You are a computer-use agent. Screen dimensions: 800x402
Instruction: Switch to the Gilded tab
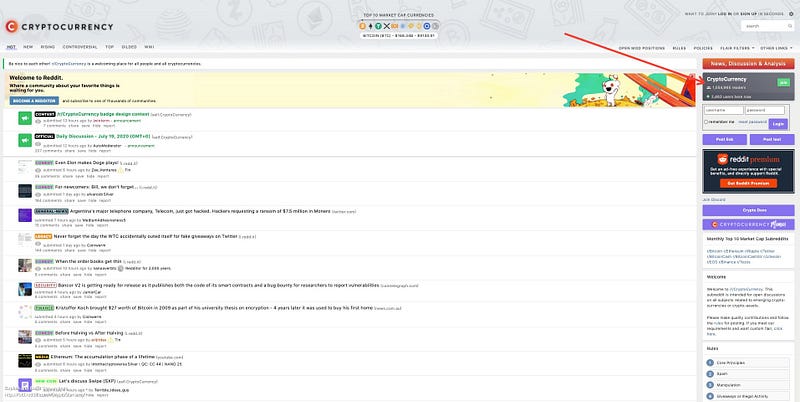[129, 47]
